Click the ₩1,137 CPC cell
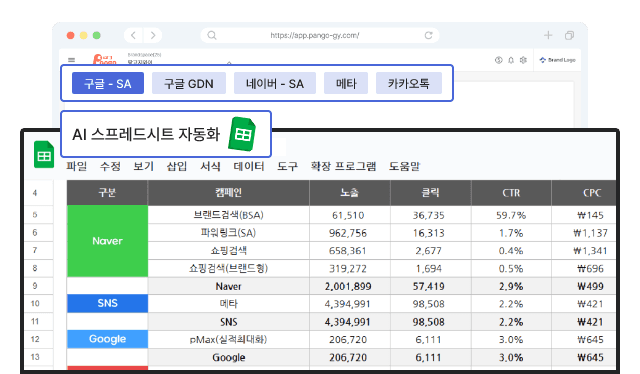The height and width of the screenshot is (374, 640). coord(584,233)
